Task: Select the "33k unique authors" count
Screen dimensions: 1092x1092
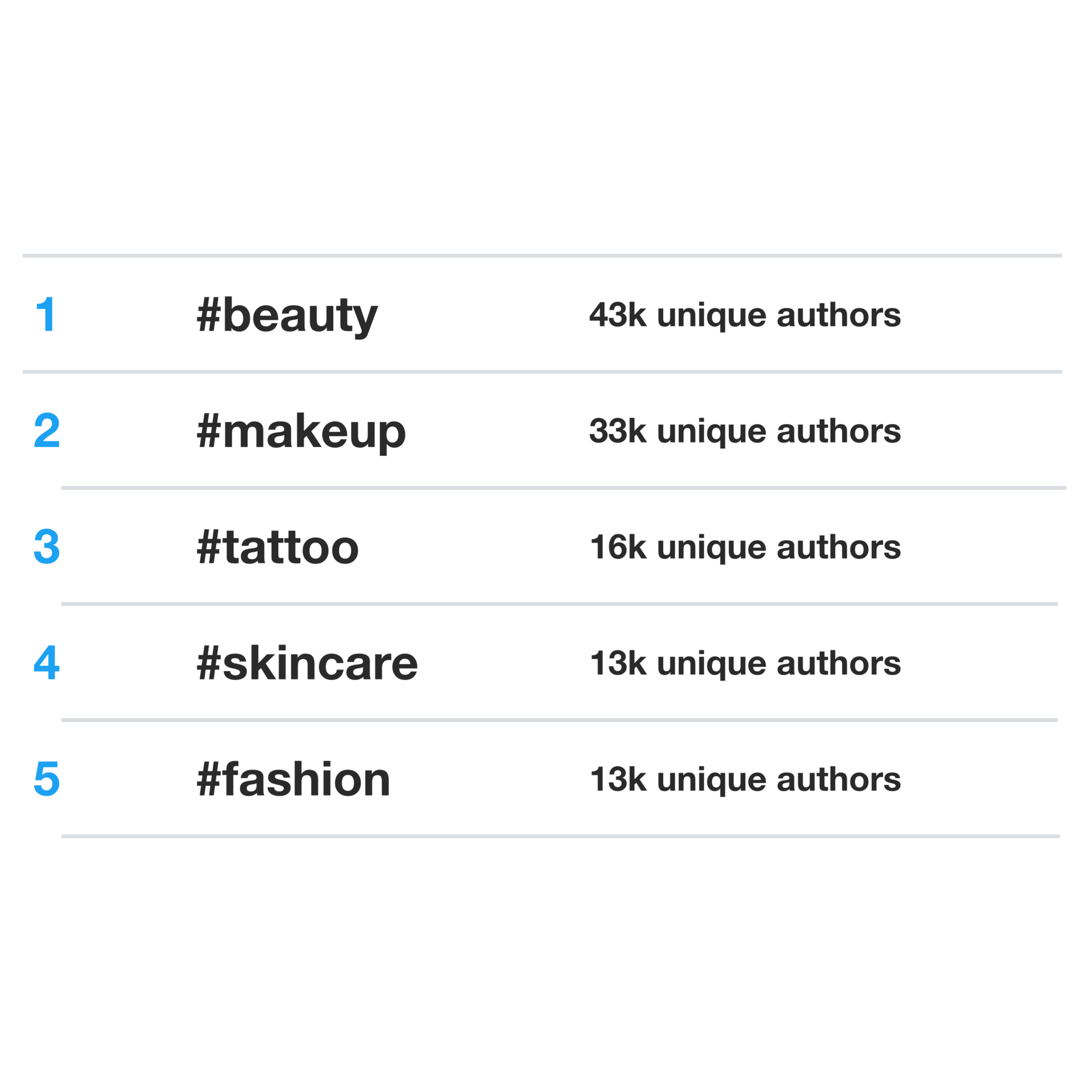Action: point(745,432)
